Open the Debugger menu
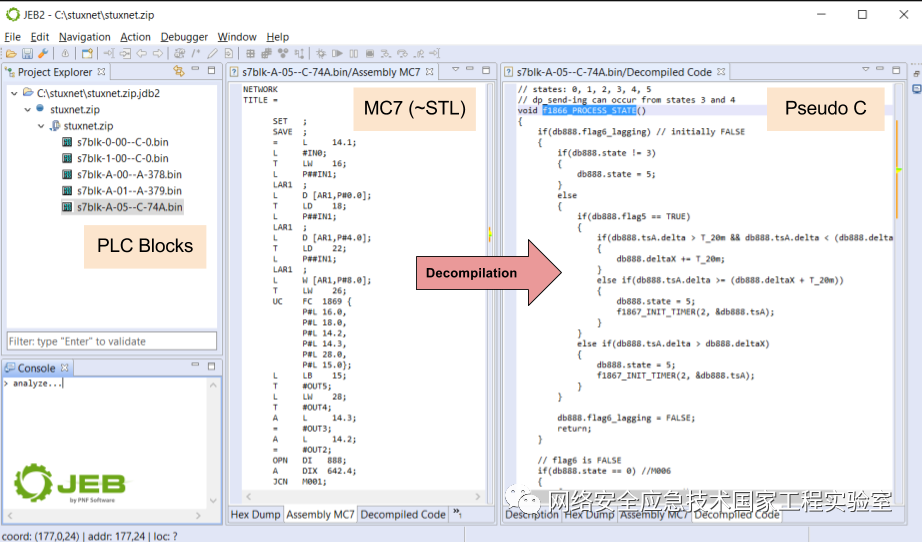This screenshot has height=542, width=922. (185, 37)
